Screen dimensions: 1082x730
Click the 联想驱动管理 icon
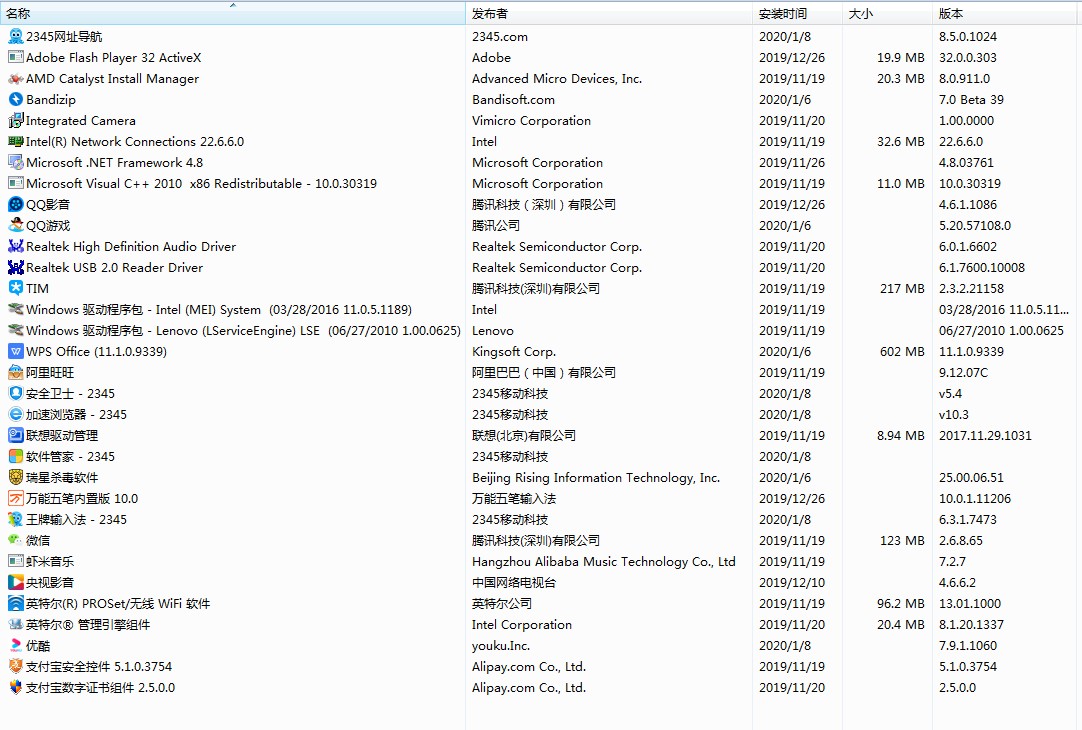click(x=15, y=435)
